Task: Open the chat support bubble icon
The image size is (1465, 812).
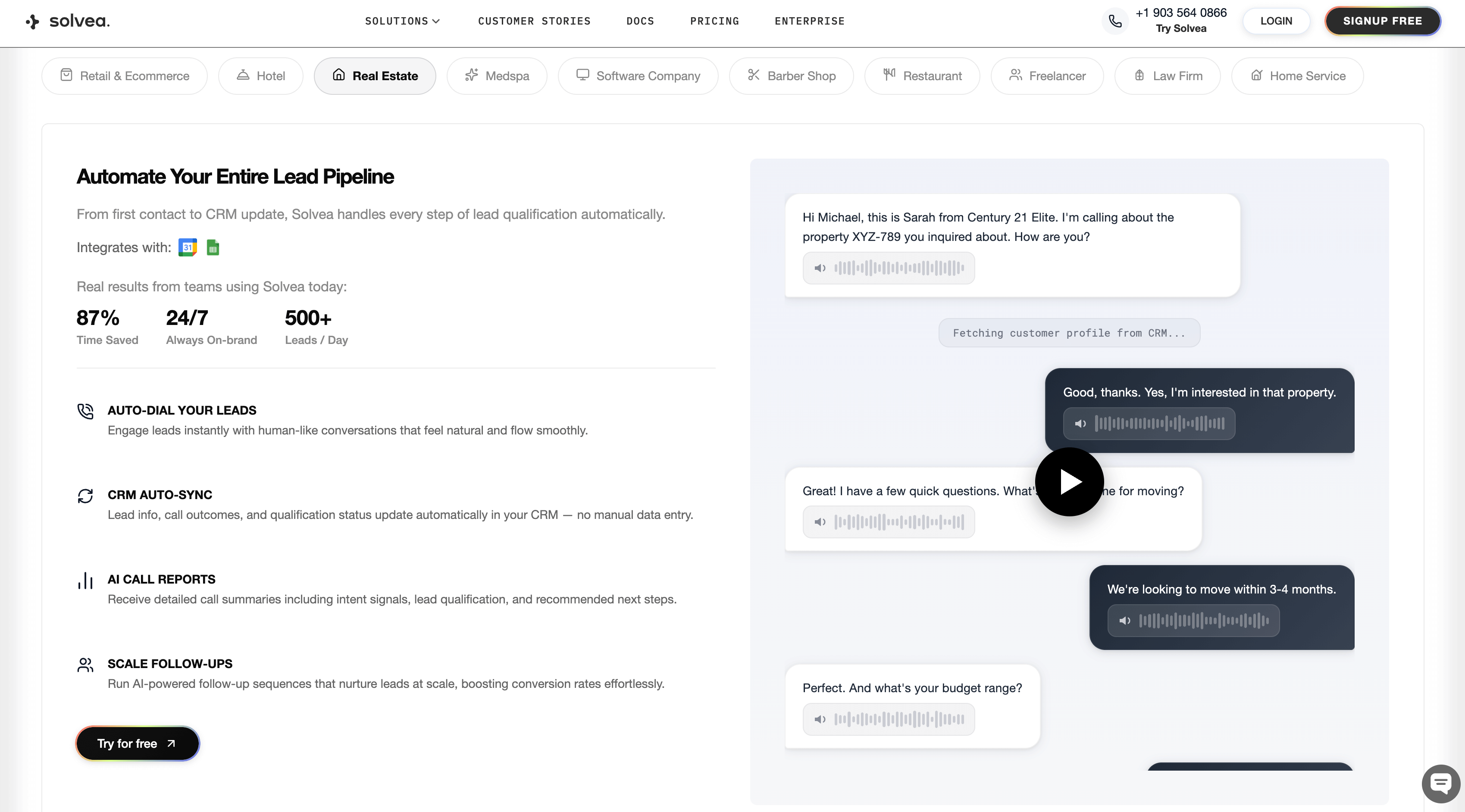Action: pyautogui.click(x=1441, y=784)
